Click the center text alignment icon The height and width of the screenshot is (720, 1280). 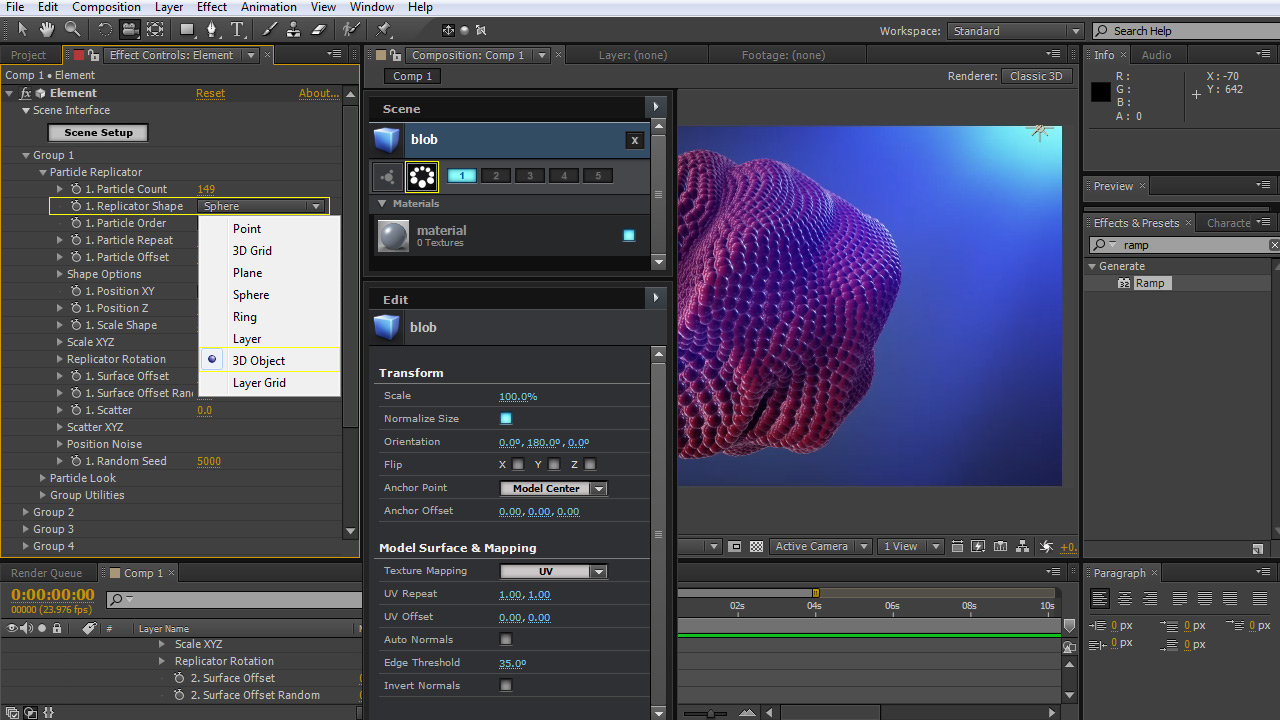[x=1125, y=599]
